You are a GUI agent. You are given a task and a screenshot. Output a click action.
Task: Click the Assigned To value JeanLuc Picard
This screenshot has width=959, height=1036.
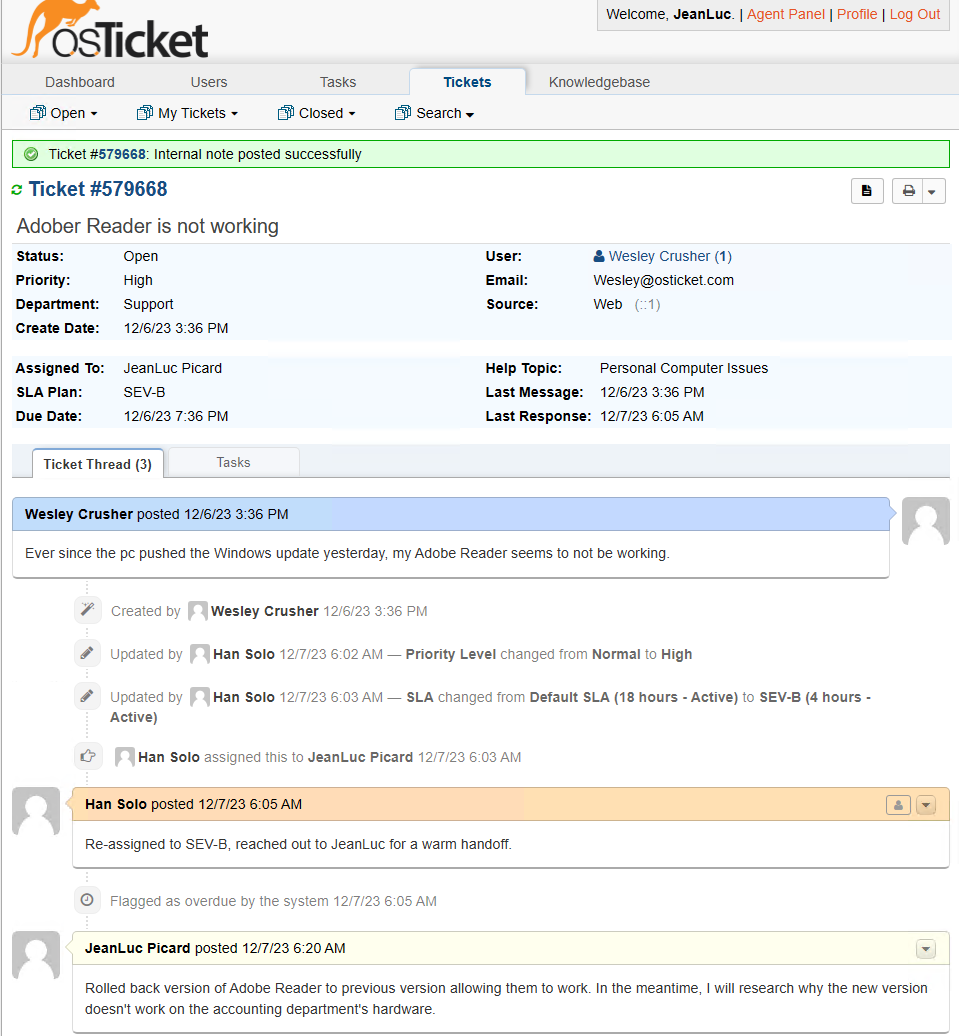(173, 368)
